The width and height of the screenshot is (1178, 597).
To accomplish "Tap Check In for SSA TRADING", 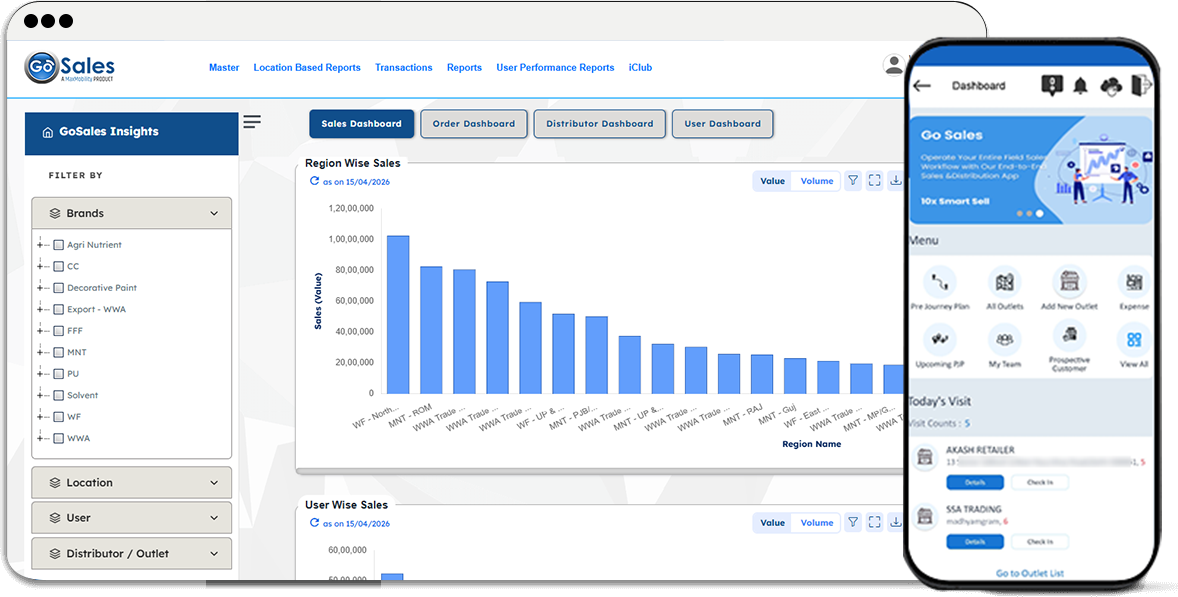I will tap(1040, 541).
